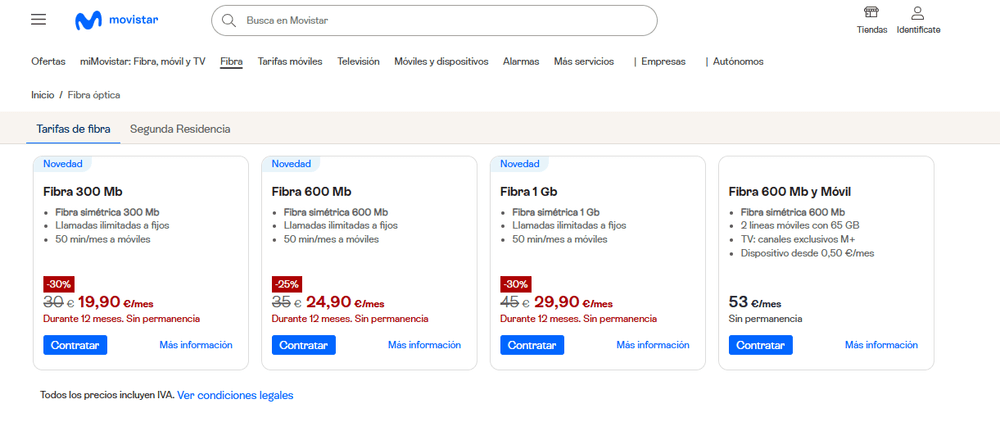The width and height of the screenshot is (1000, 422).
Task: Open Ver condiciones legales link
Action: pyautogui.click(x=235, y=395)
